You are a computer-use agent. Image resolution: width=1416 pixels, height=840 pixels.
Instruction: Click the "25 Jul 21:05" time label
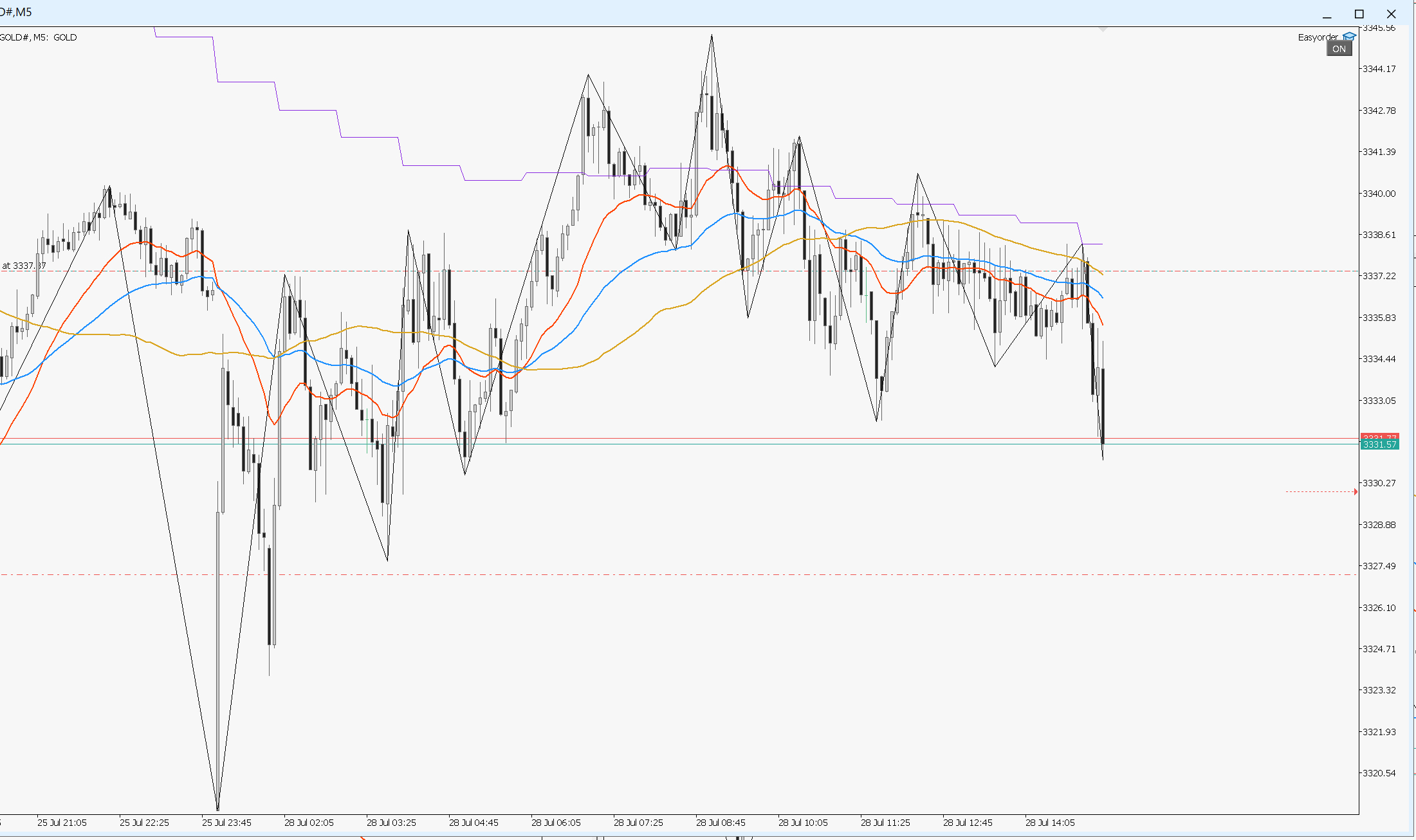(62, 823)
